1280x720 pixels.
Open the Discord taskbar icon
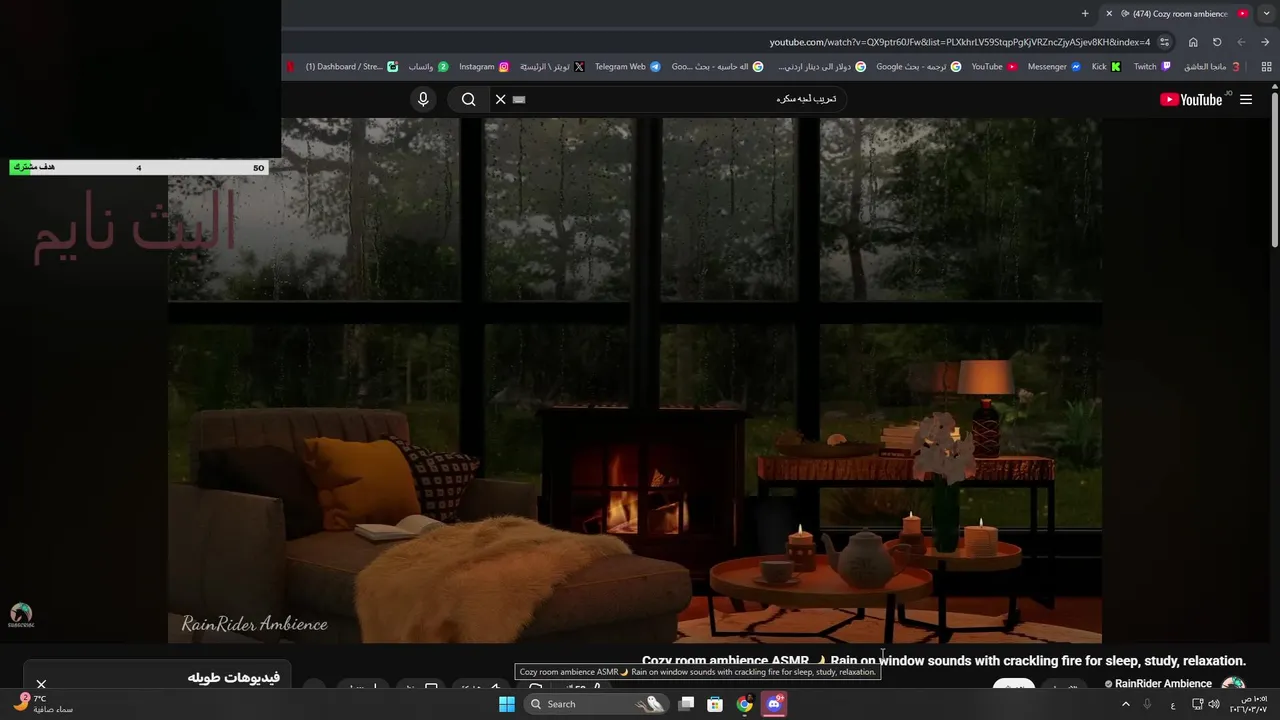[773, 704]
